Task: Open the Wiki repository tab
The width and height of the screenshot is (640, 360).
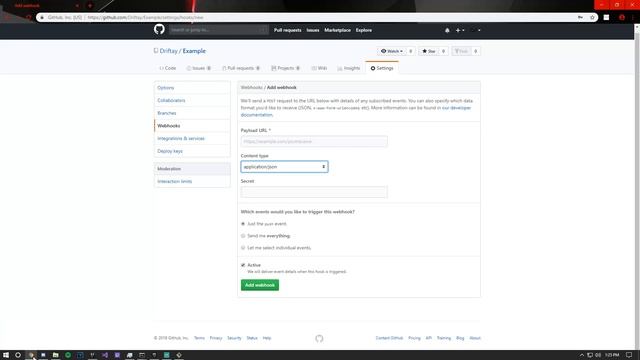Action: click(319, 68)
